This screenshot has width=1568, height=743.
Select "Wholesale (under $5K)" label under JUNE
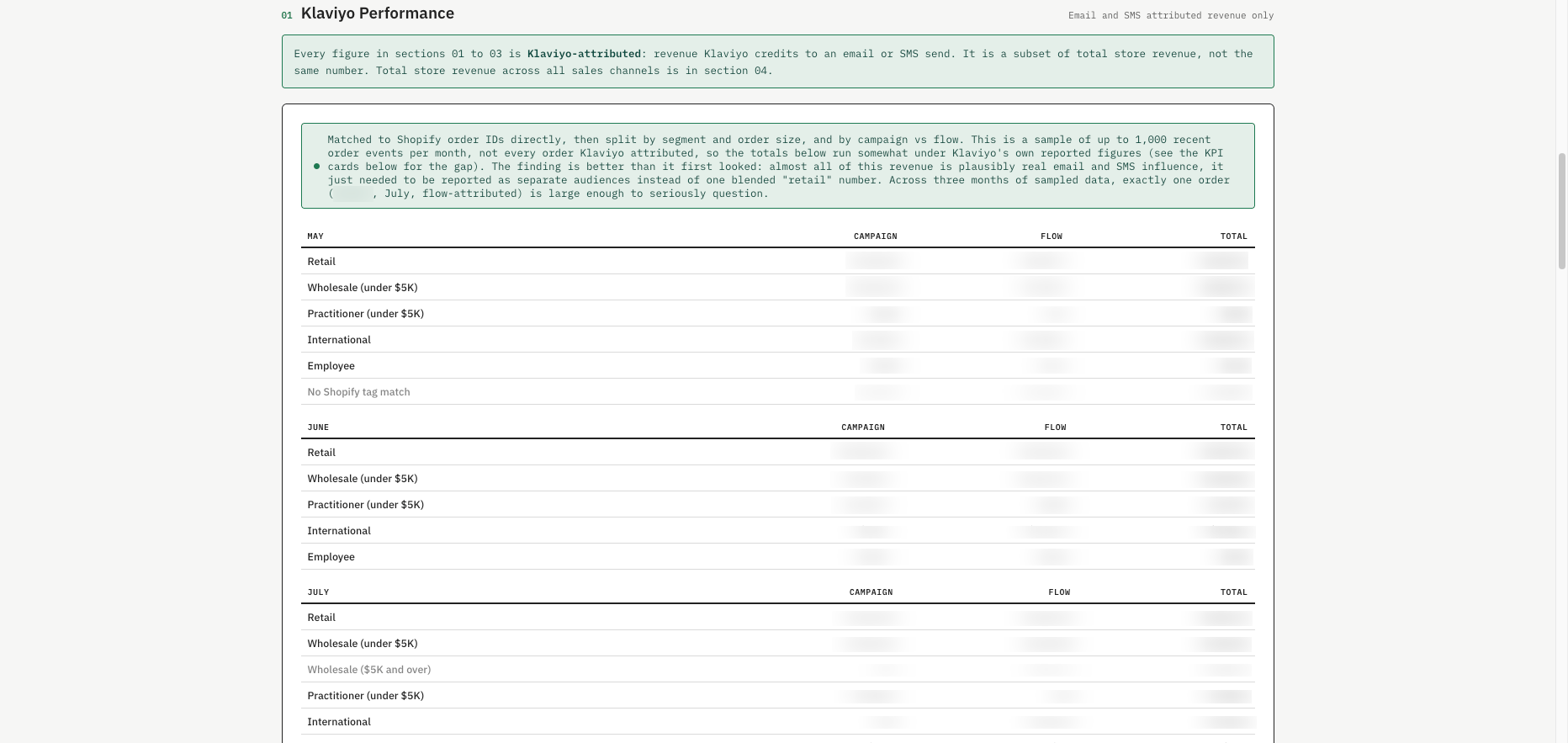click(x=363, y=479)
